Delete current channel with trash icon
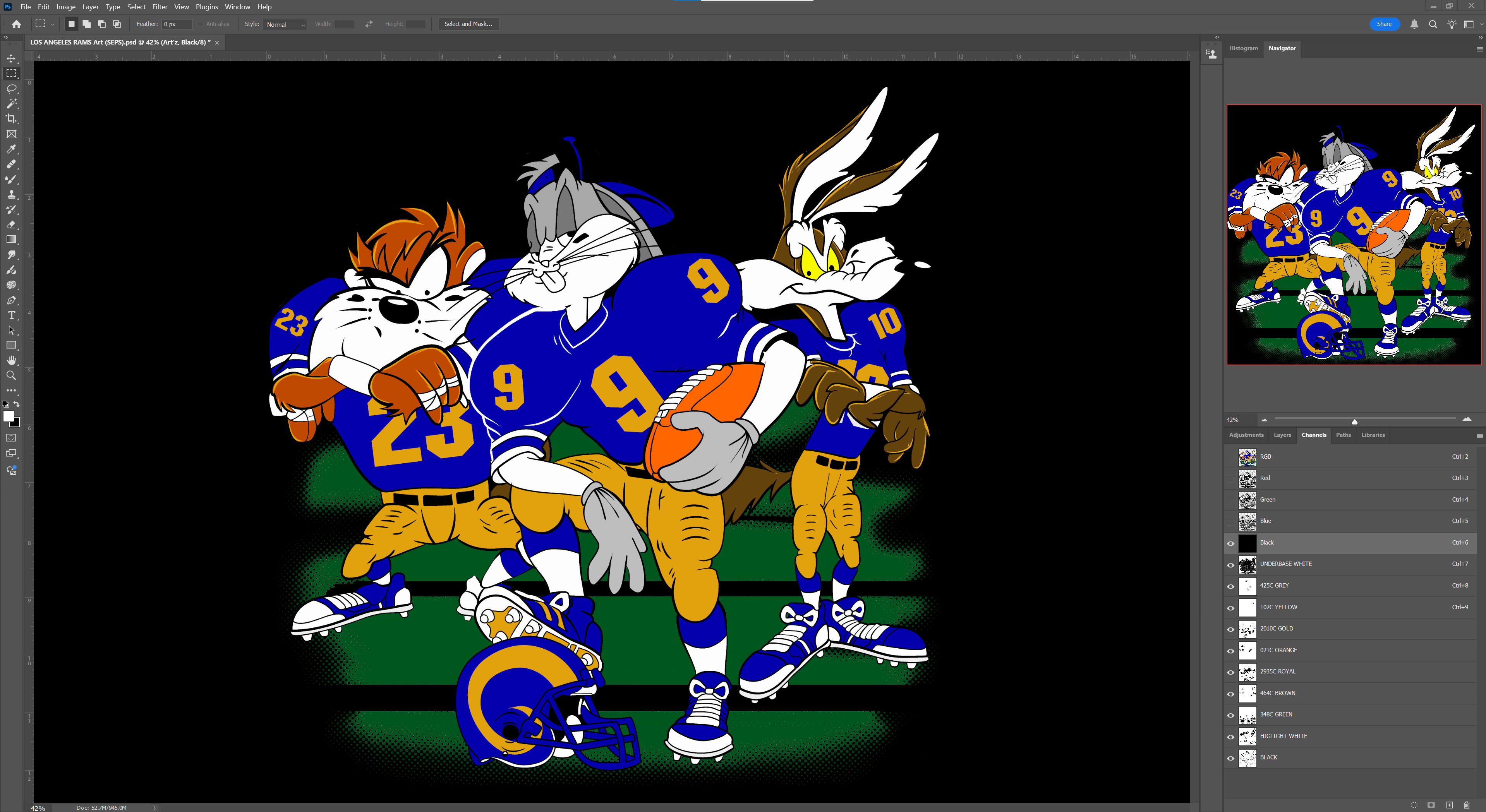This screenshot has width=1486, height=812. 1466,805
